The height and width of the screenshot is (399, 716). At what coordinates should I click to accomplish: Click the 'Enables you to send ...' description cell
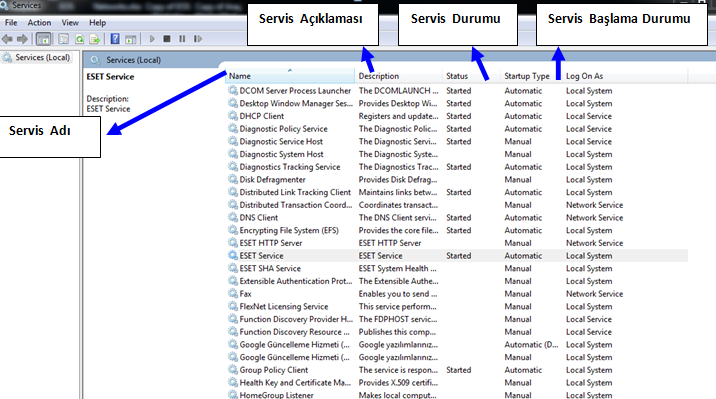(398, 294)
